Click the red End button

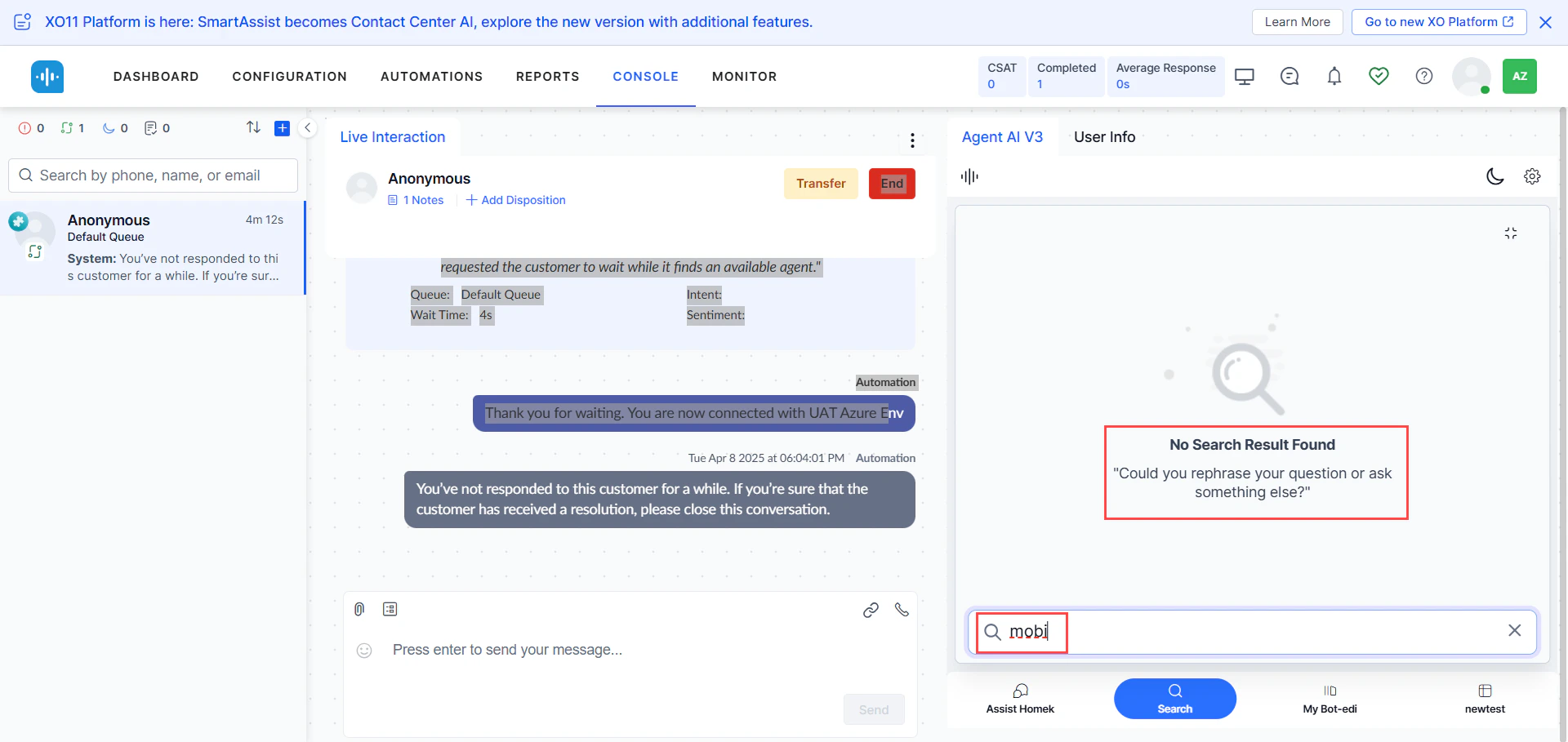[892, 184]
